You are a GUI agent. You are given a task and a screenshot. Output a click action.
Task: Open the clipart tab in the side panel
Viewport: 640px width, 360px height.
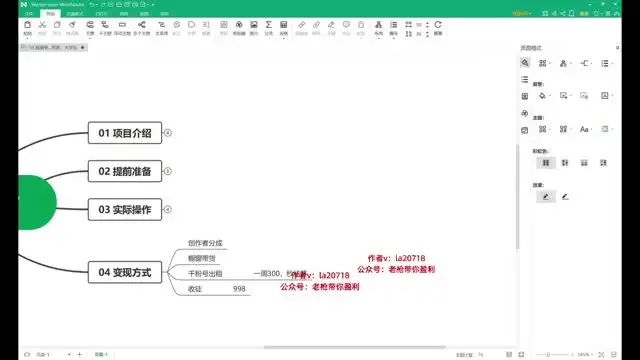(525, 113)
